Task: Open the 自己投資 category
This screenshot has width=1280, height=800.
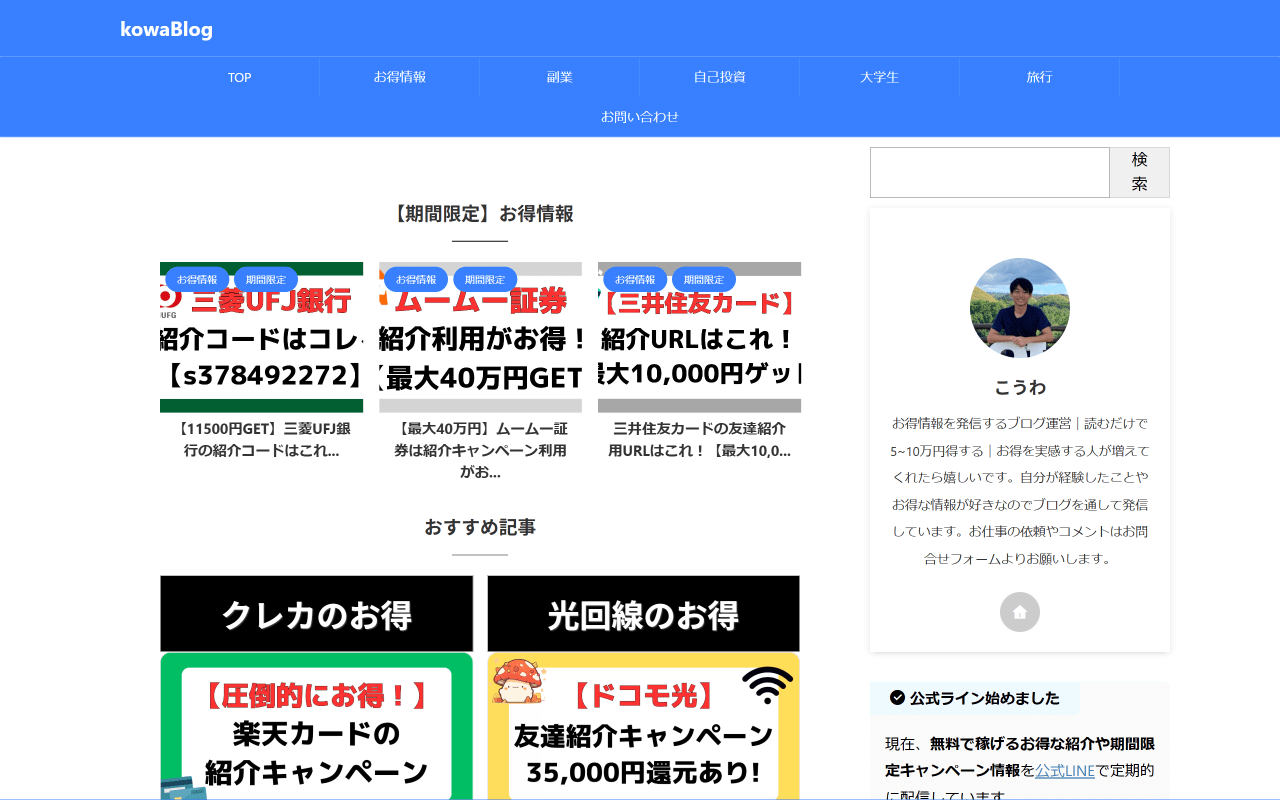Action: tap(720, 77)
